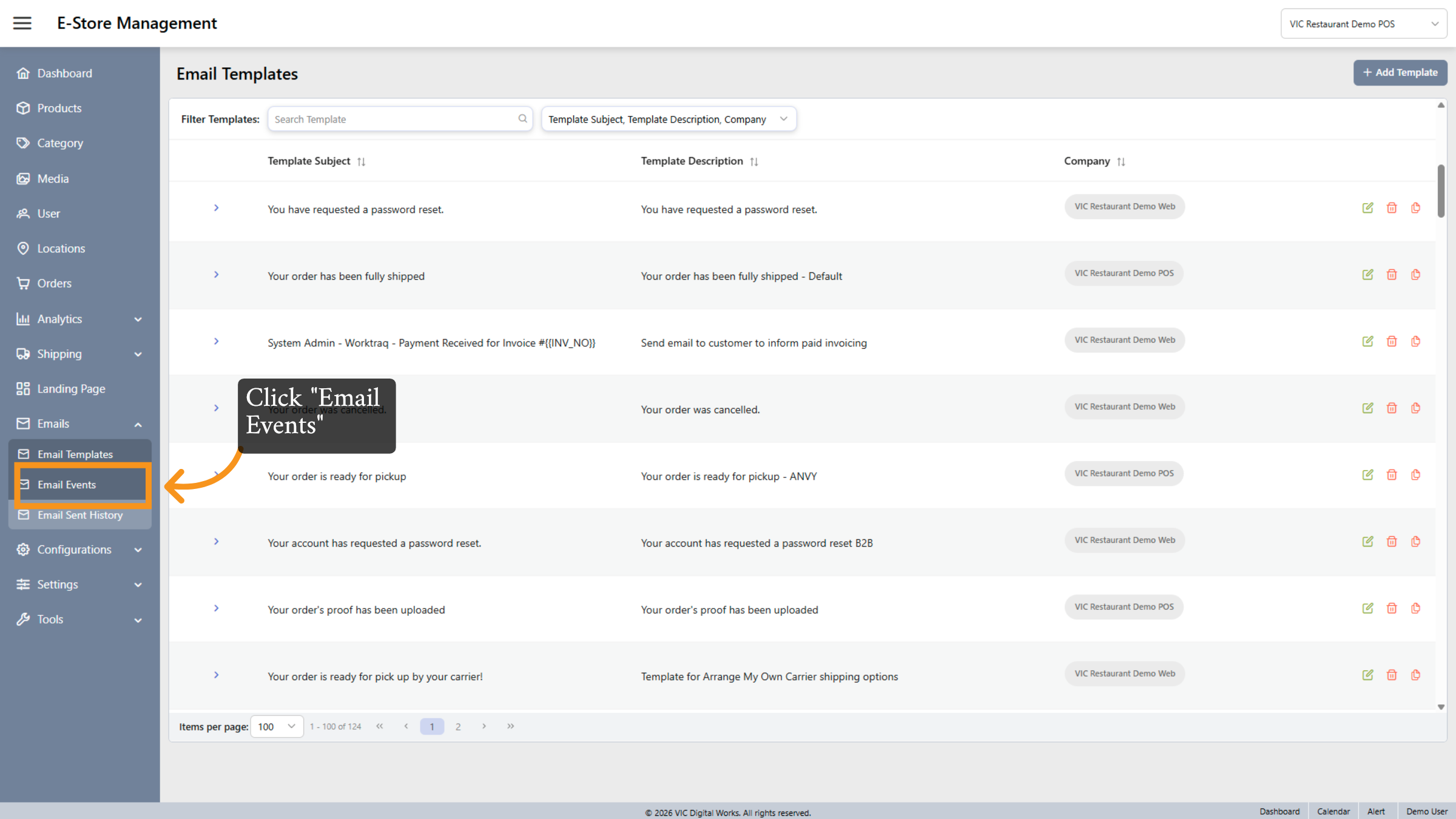Open the Media section

53,178
